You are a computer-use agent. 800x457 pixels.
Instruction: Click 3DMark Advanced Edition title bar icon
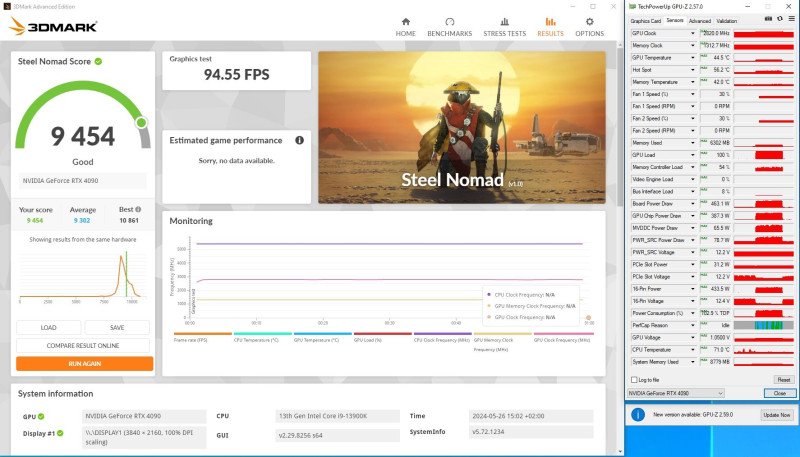[7, 7]
